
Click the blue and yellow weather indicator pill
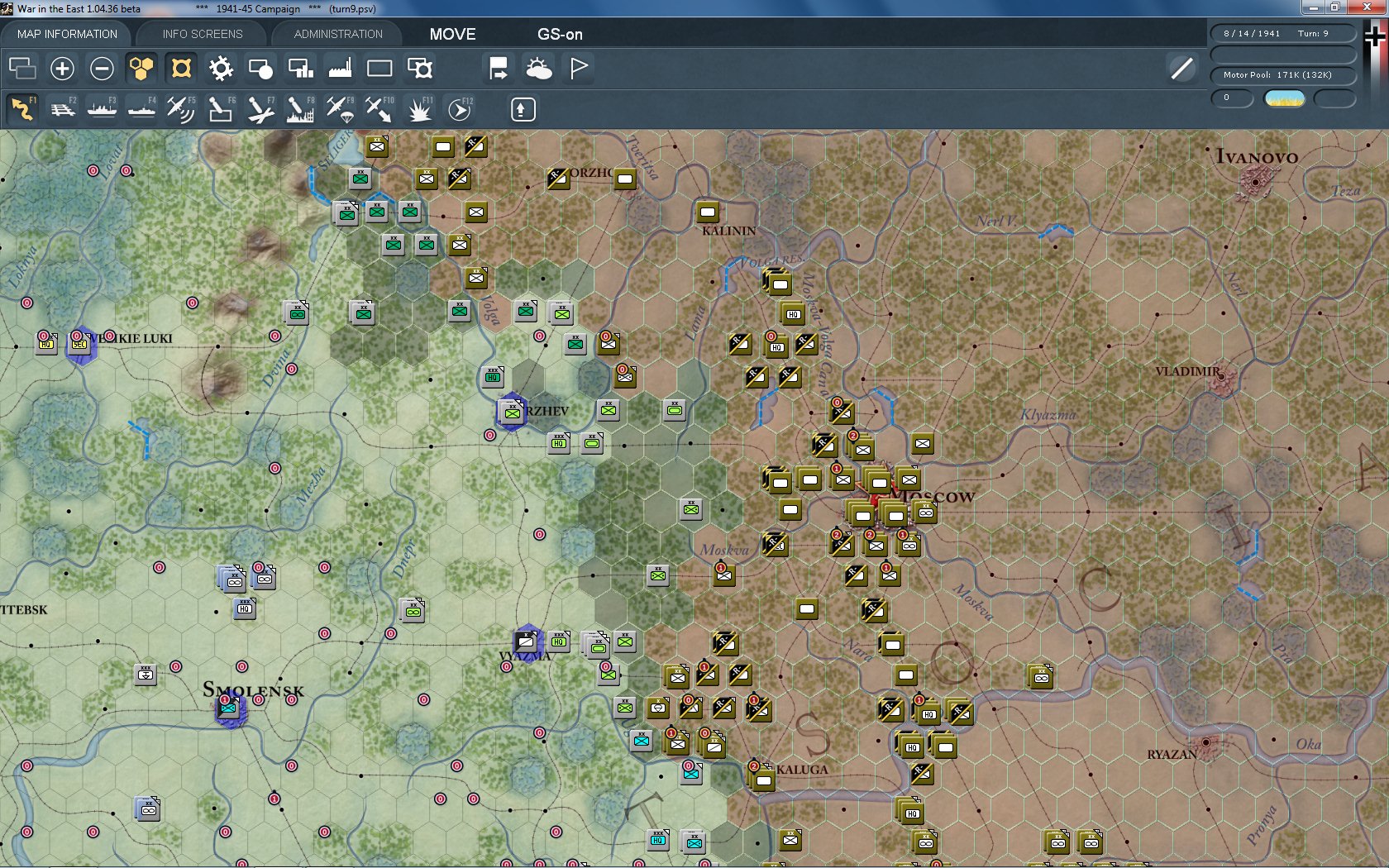tap(1285, 99)
